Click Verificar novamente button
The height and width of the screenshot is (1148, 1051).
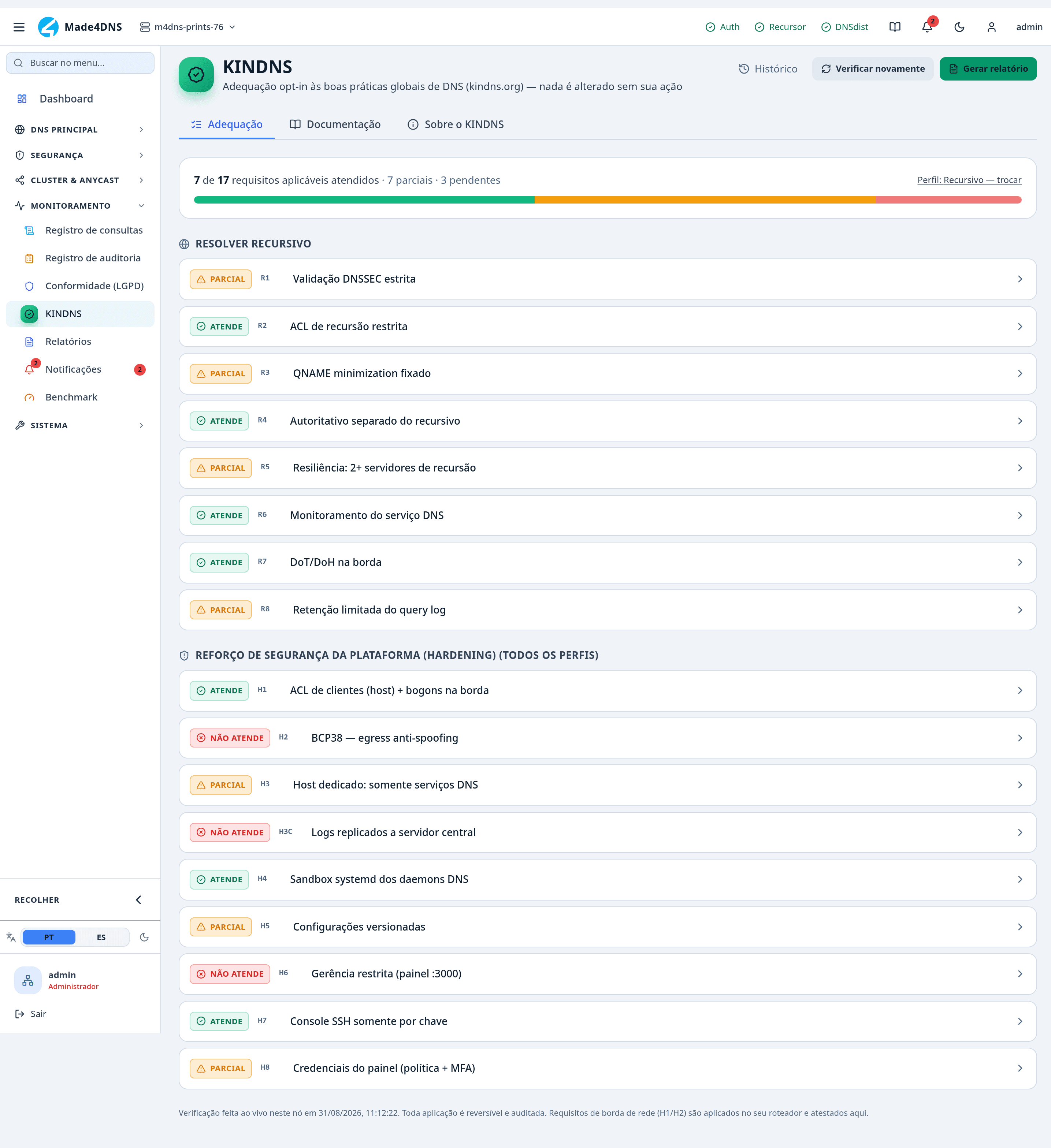pos(873,69)
